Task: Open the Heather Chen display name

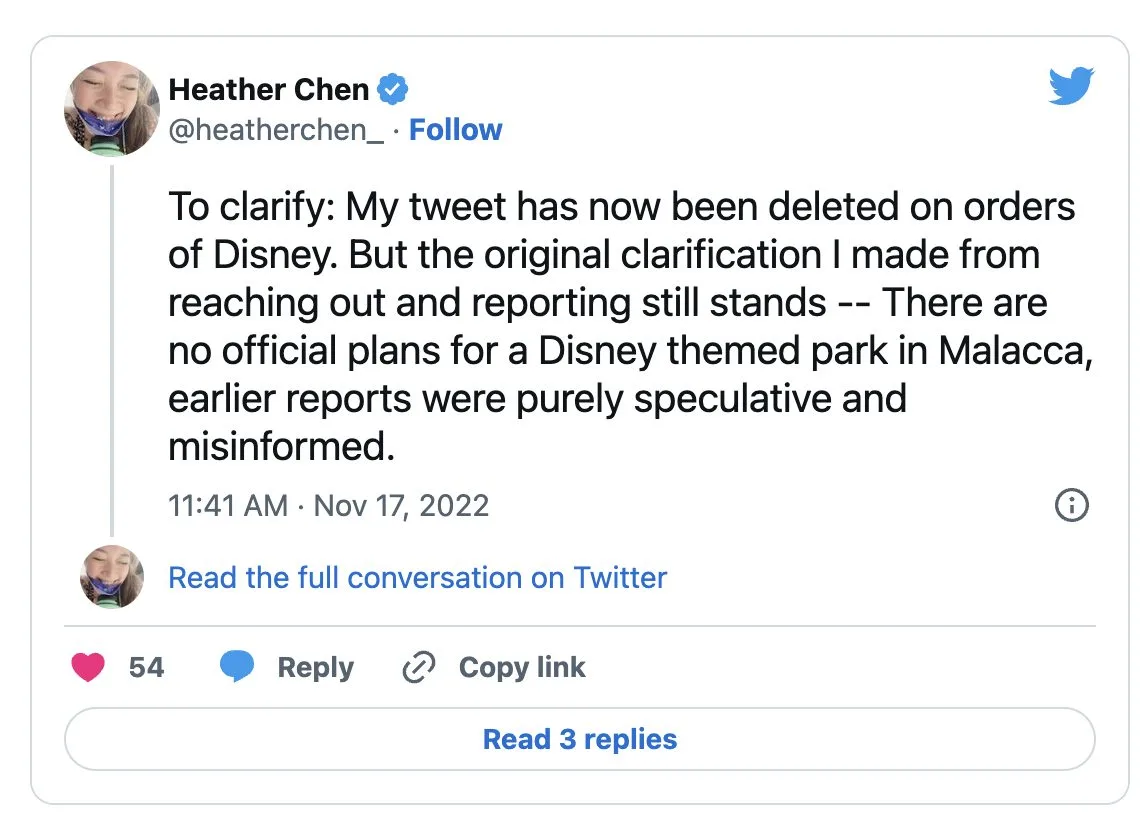Action: pyautogui.click(x=269, y=90)
